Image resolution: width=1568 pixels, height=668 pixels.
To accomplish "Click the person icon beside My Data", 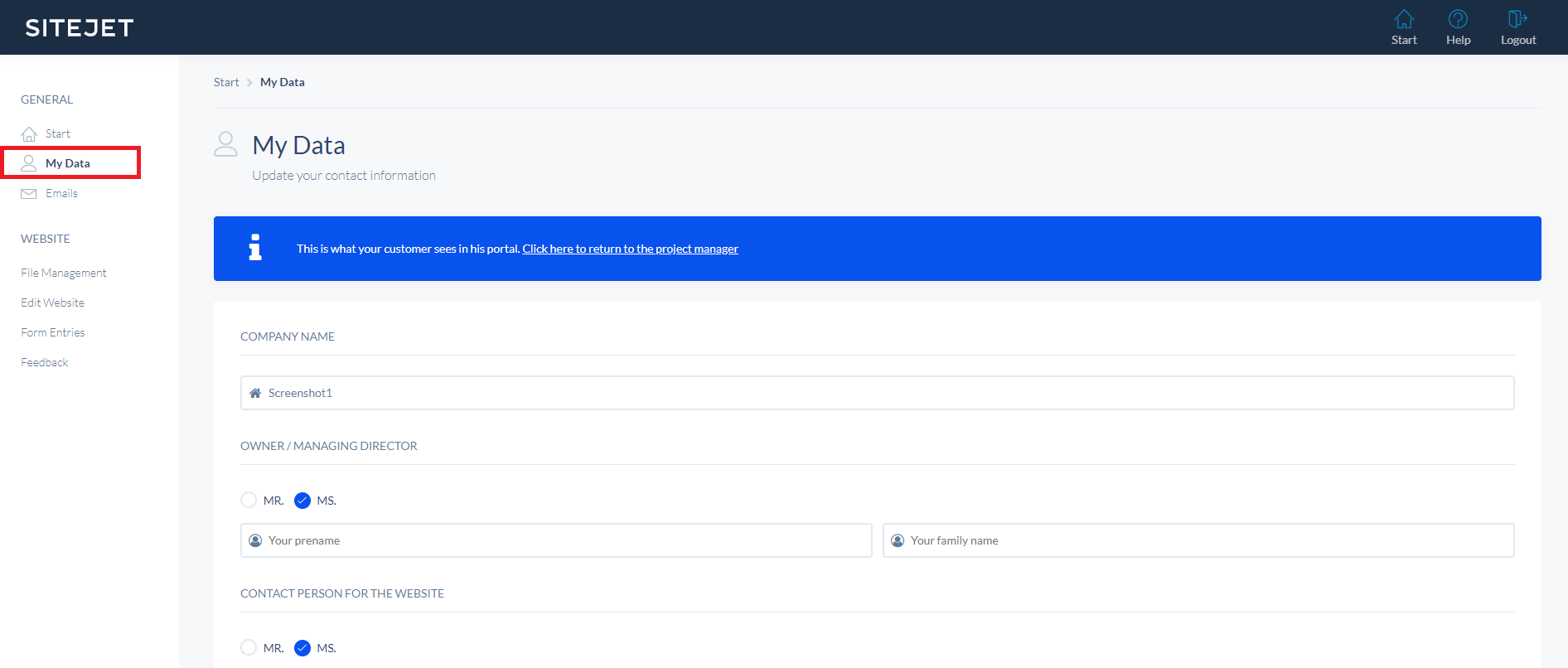I will pyautogui.click(x=29, y=163).
